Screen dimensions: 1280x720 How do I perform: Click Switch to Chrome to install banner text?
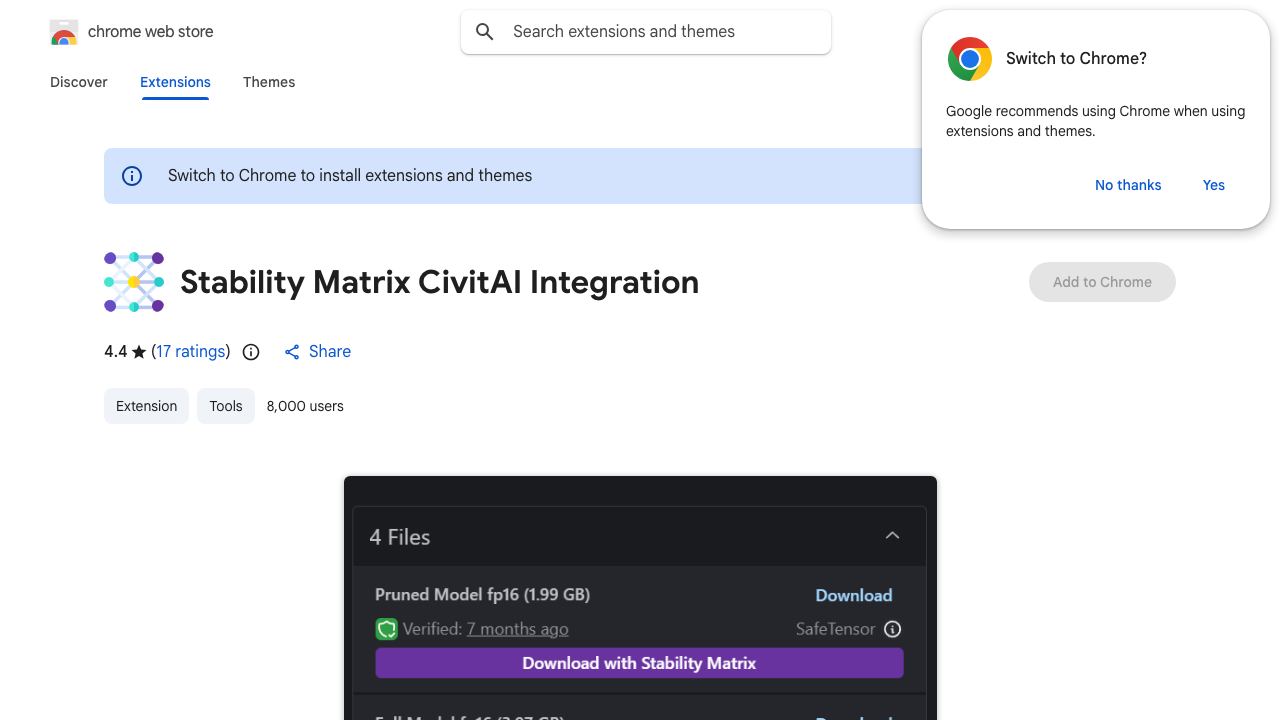[x=350, y=176]
